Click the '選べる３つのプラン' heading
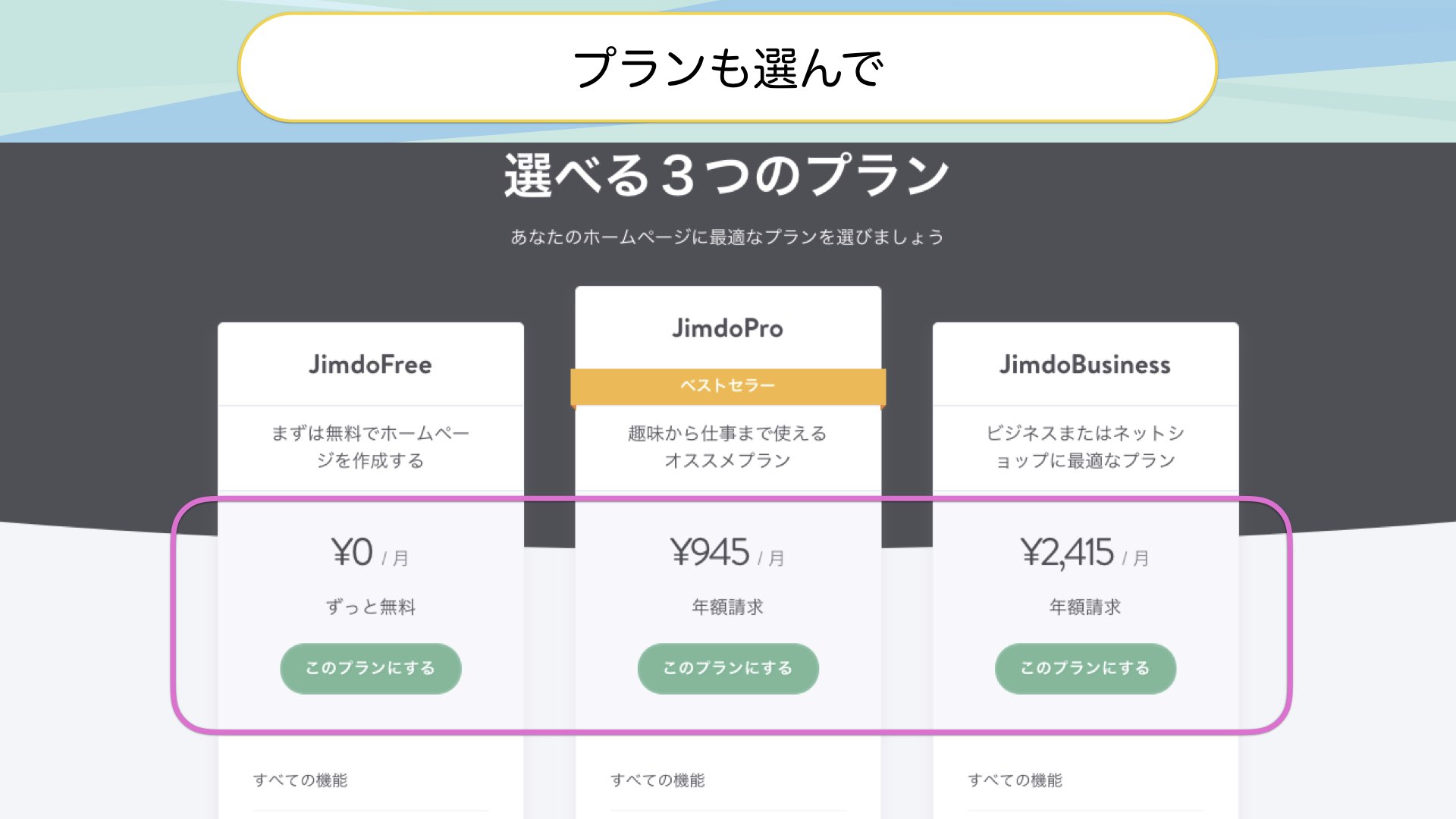This screenshot has width=1456, height=819. (727, 175)
